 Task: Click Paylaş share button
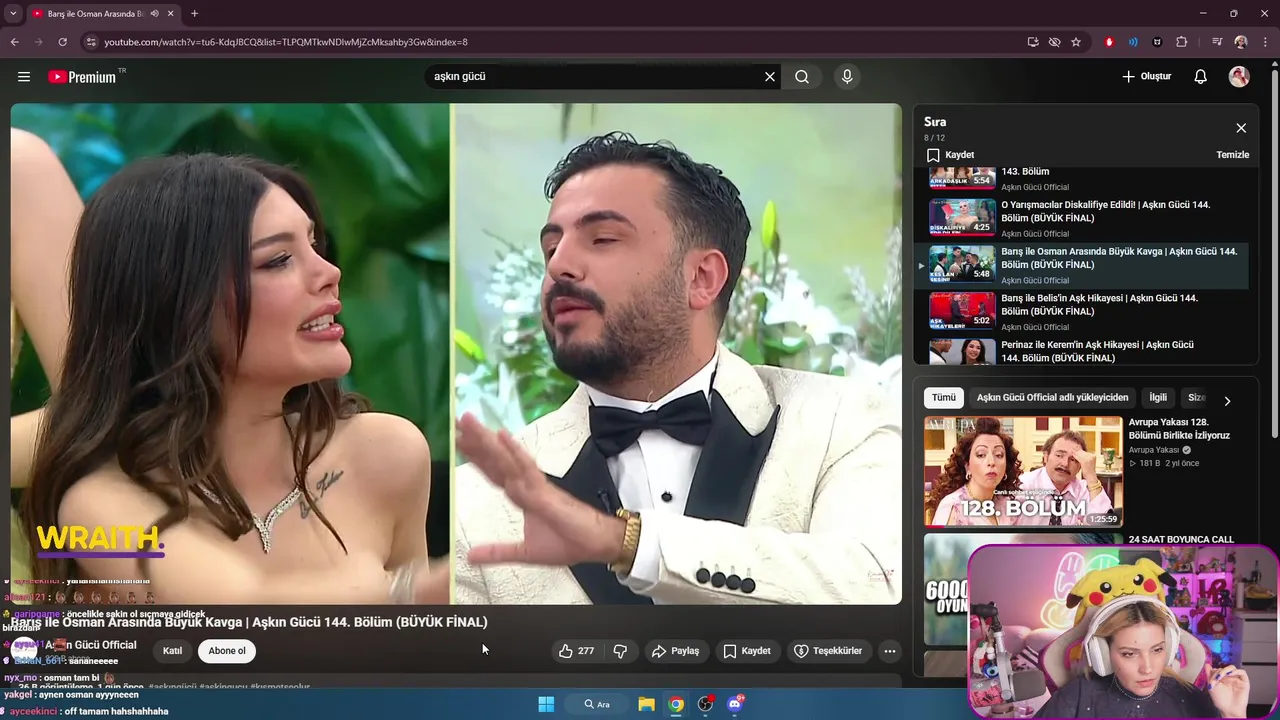point(675,651)
